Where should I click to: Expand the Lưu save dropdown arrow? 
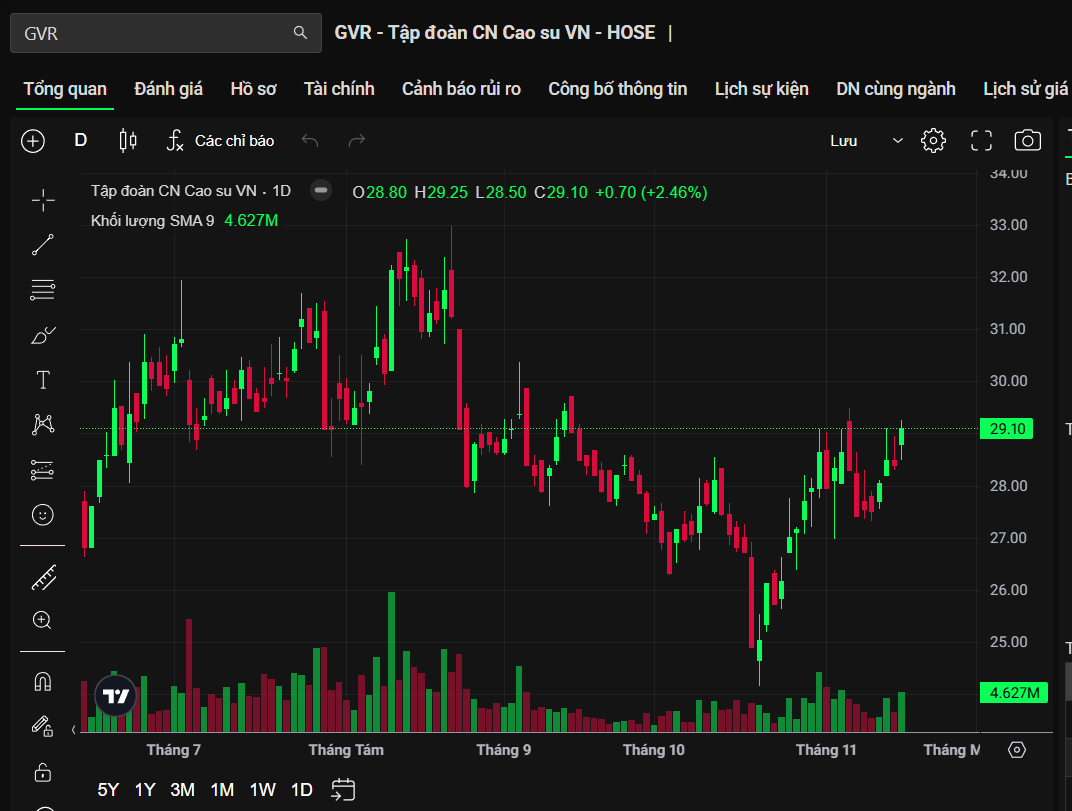[897, 141]
